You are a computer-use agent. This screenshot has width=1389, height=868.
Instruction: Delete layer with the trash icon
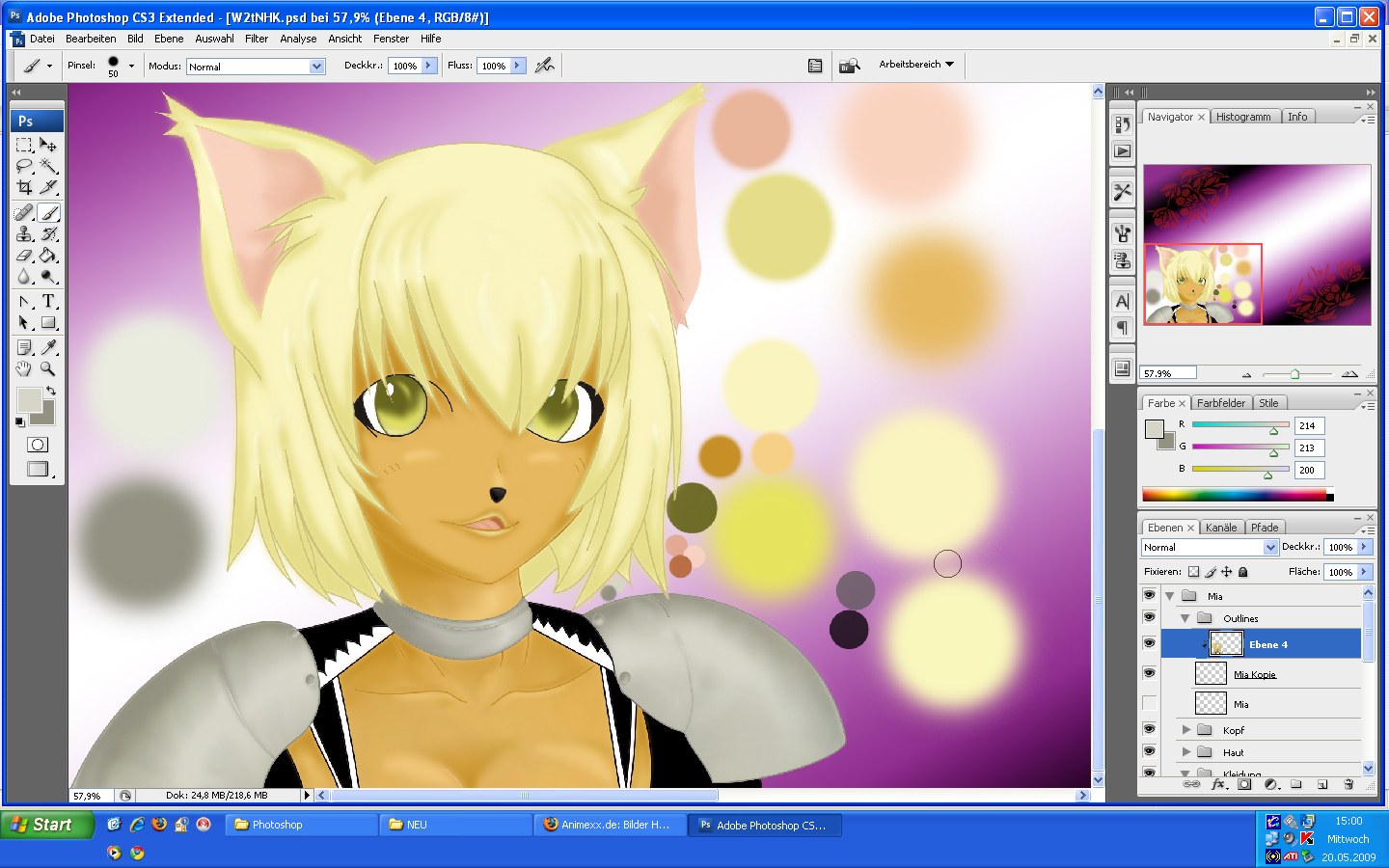point(1348,784)
